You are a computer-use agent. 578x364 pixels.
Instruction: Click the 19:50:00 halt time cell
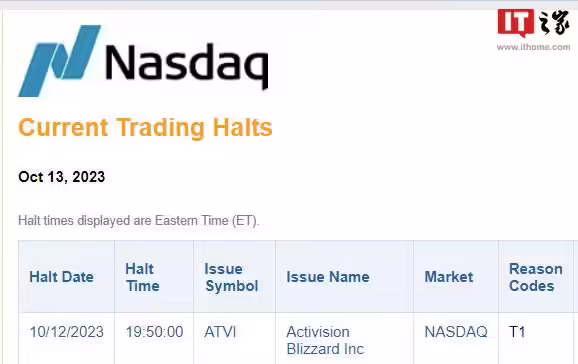point(154,332)
